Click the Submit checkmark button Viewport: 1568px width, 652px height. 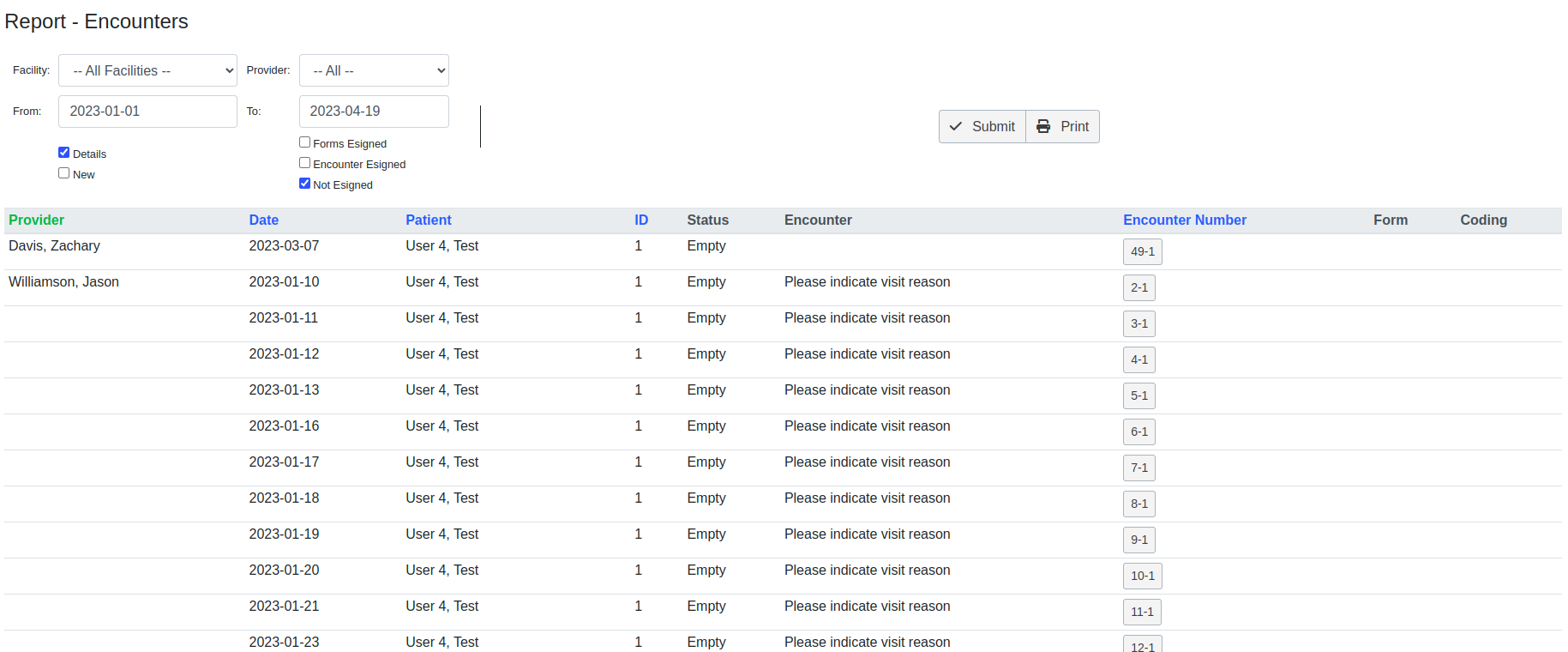(x=982, y=127)
